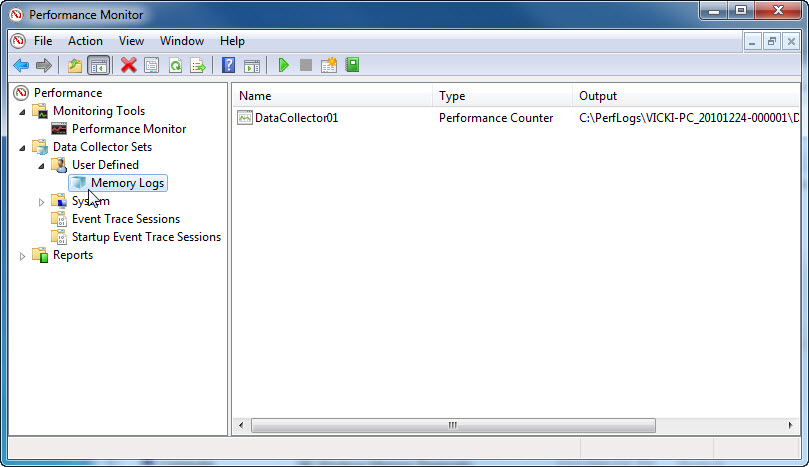Collapse the Monitoring Tools node
809x467 pixels.
point(22,112)
